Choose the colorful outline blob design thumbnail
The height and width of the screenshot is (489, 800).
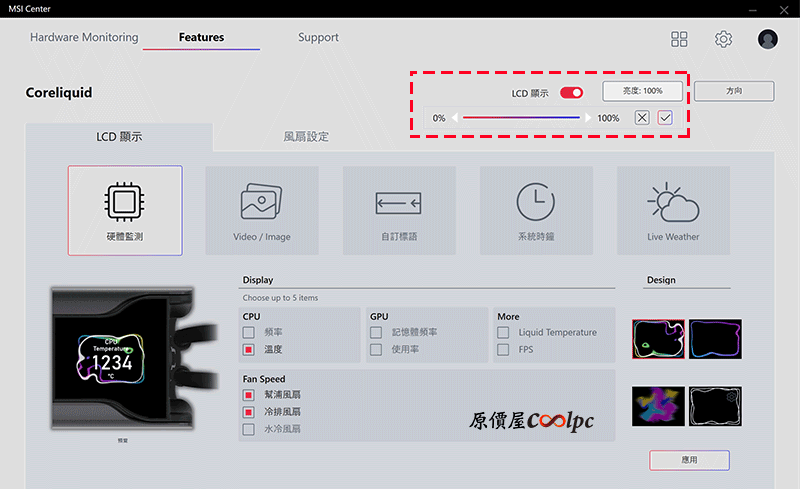coord(658,339)
